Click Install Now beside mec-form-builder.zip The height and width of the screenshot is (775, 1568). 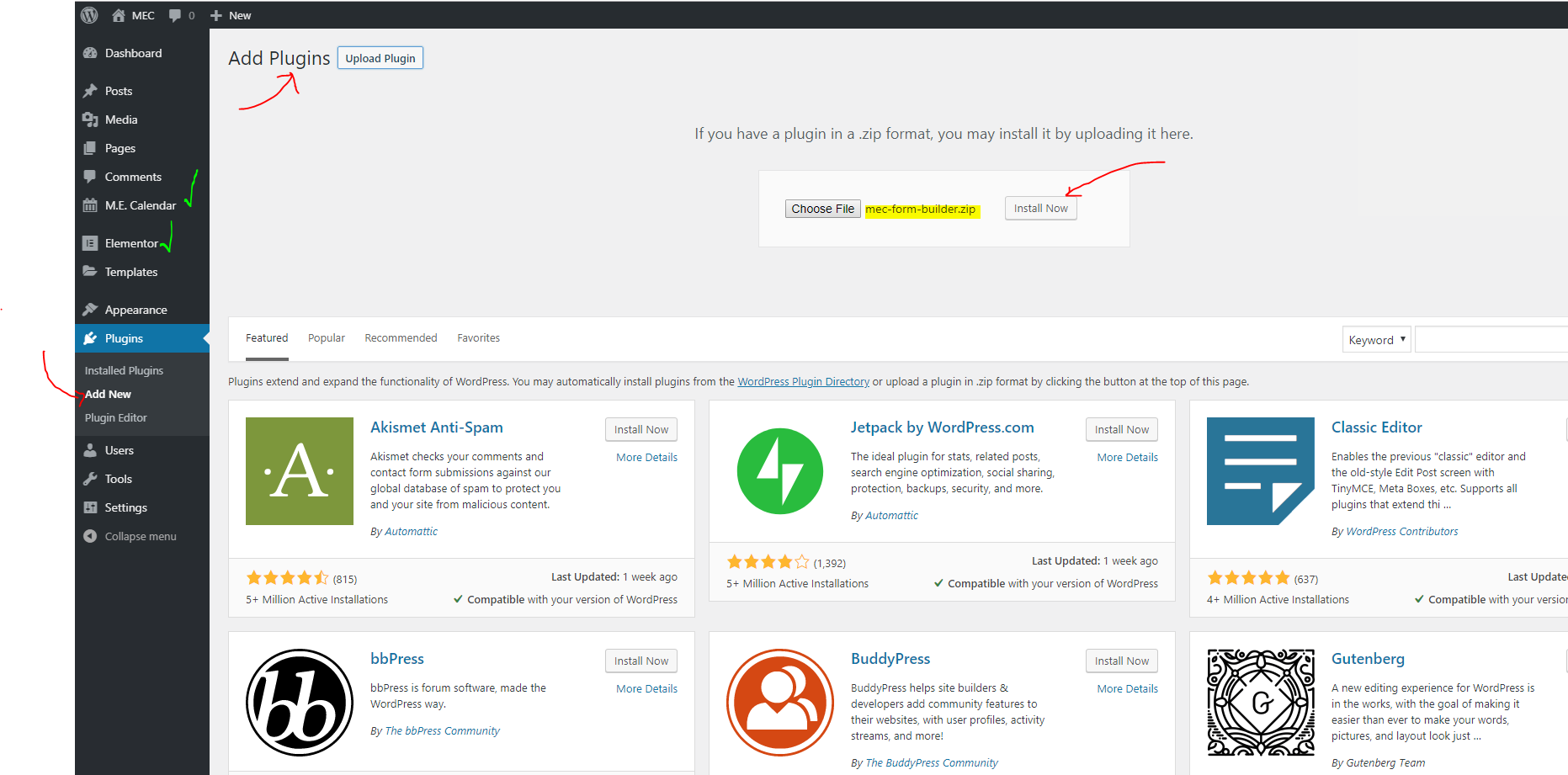point(1040,208)
